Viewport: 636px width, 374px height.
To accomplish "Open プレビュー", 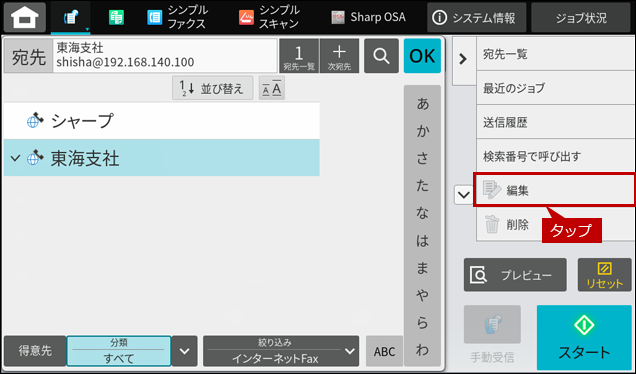I will pyautogui.click(x=515, y=275).
